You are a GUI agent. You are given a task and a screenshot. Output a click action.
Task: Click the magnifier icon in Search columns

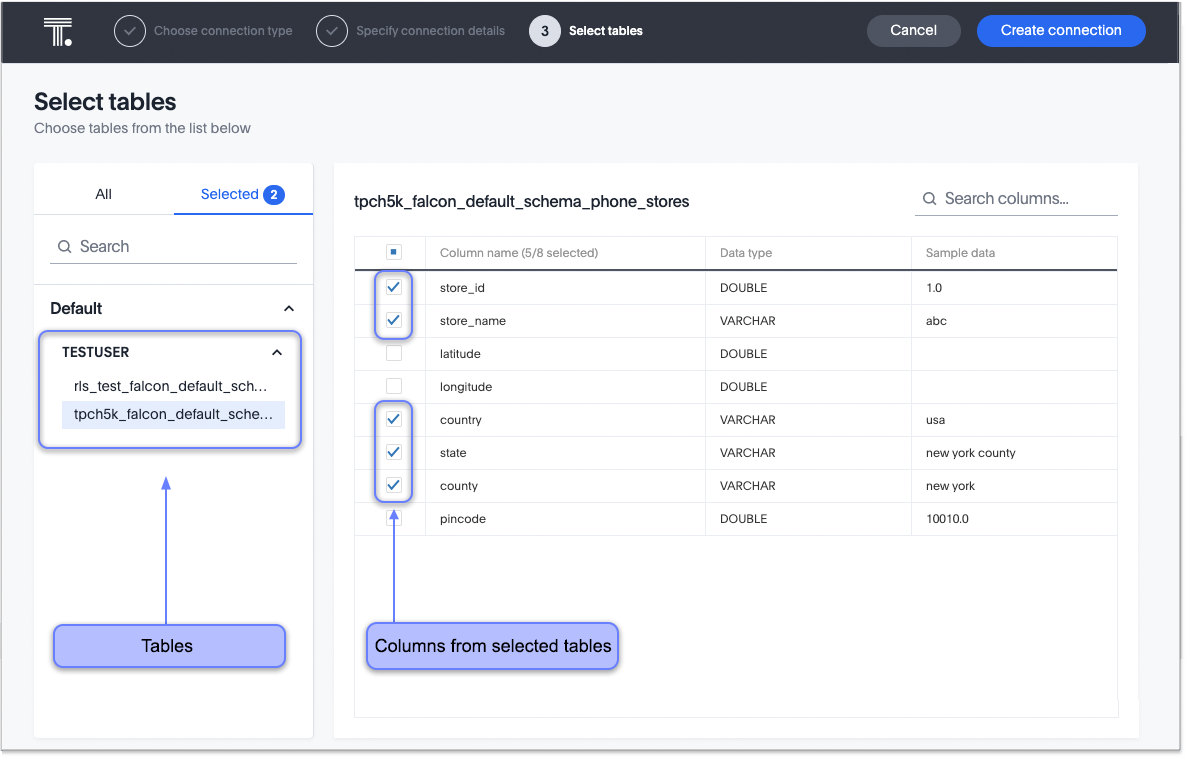tap(930, 199)
